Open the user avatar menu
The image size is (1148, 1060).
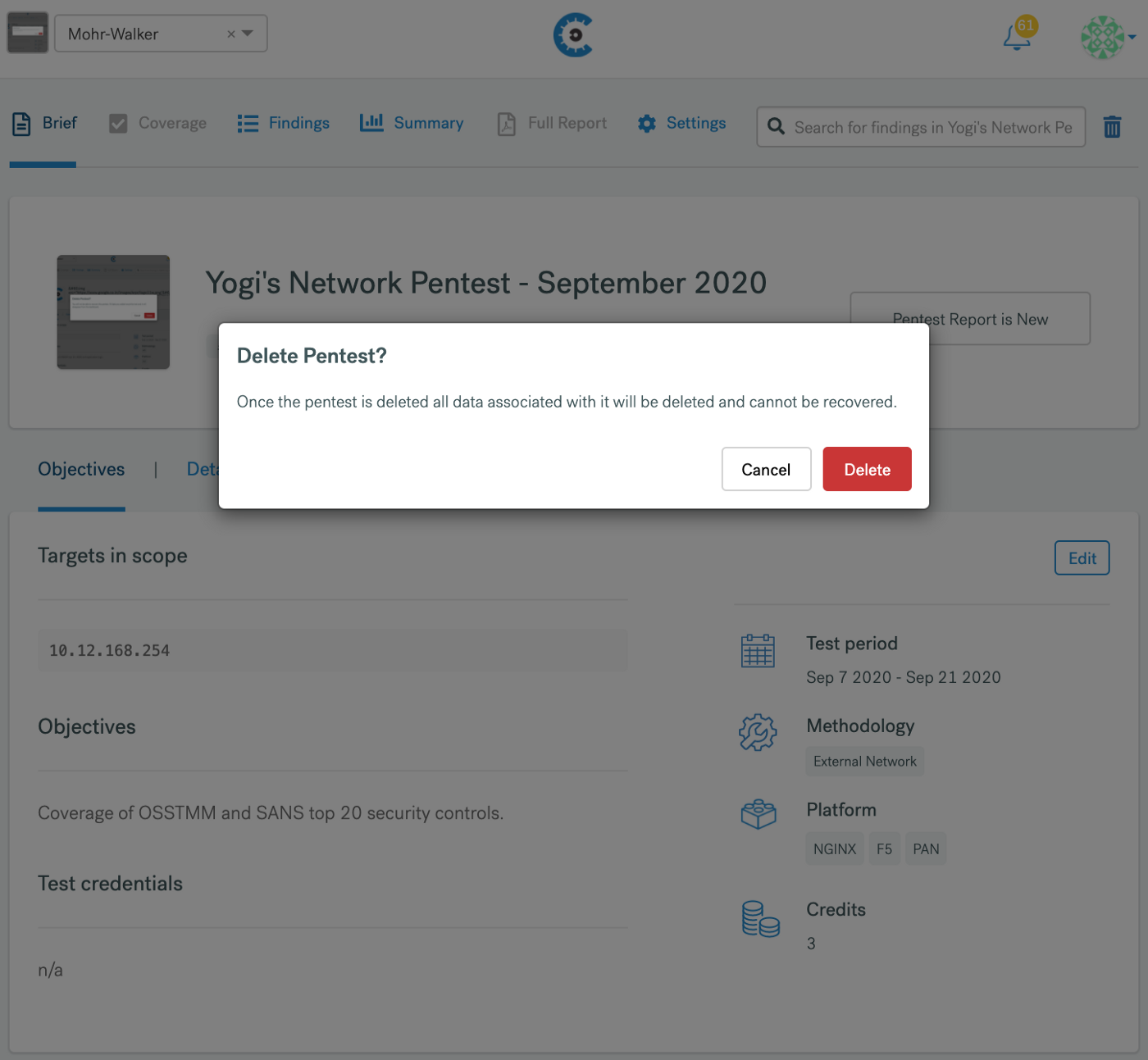(x=1107, y=37)
